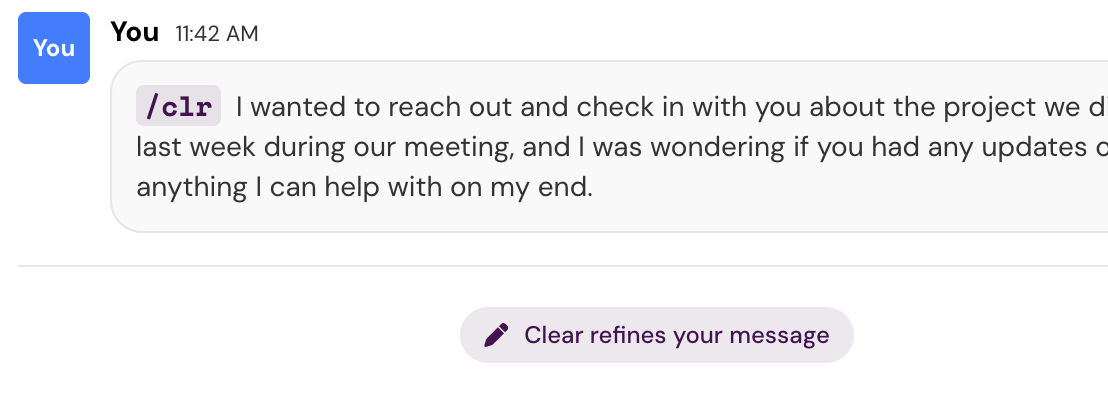Click 'I wanted to reach out' text
This screenshot has height=400, width=1108.
[340, 106]
